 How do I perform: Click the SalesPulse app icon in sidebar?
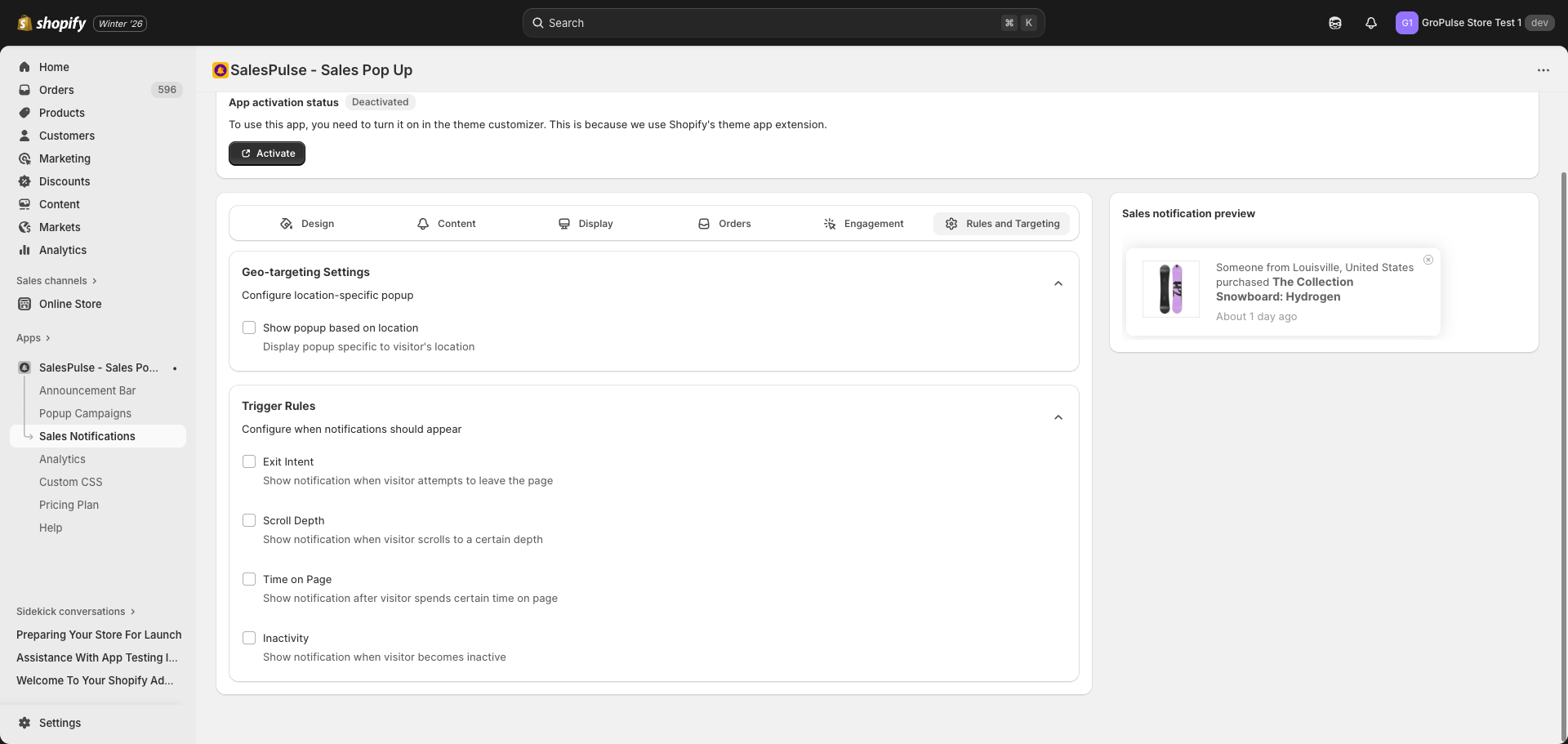(x=24, y=368)
